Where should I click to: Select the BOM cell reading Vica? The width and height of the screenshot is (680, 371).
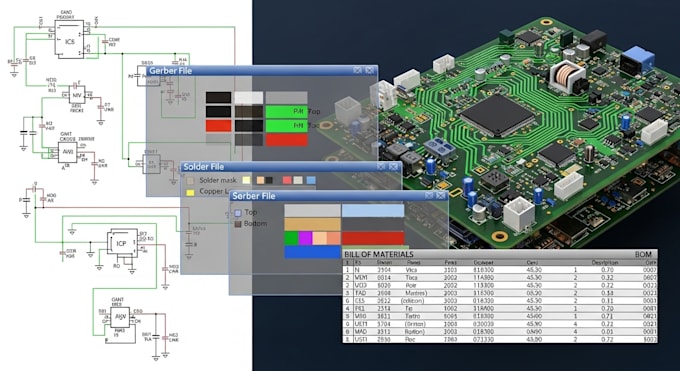tap(411, 270)
